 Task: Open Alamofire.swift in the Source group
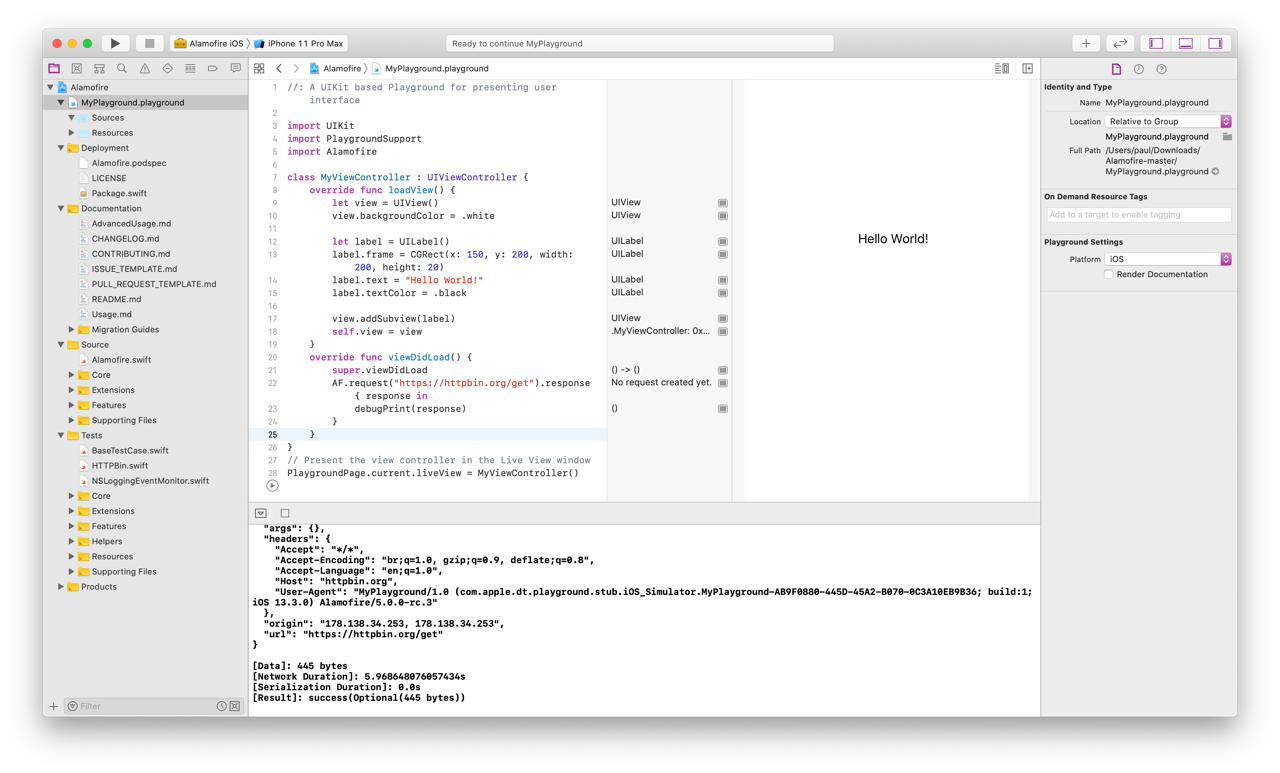(x=121, y=360)
